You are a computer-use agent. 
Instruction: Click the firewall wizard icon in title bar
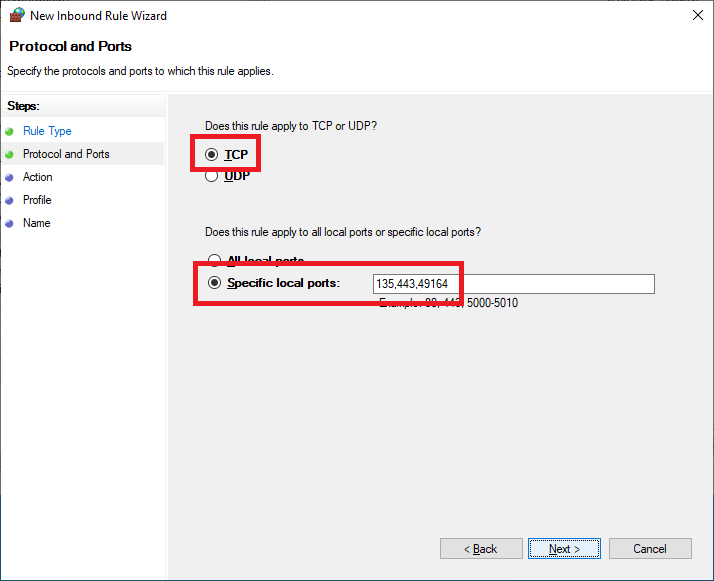tap(16, 16)
